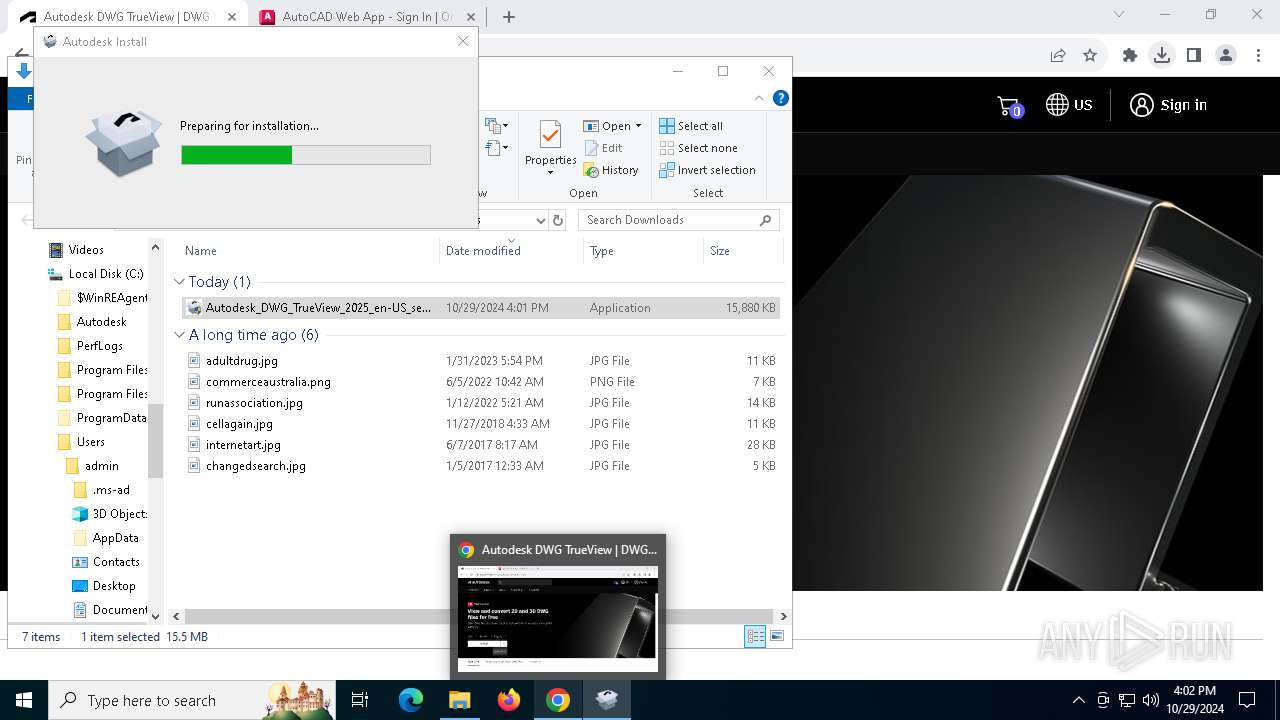This screenshot has width=1280, height=720.
Task: Open Chrome extensions puzzle icon
Action: coord(1130,56)
